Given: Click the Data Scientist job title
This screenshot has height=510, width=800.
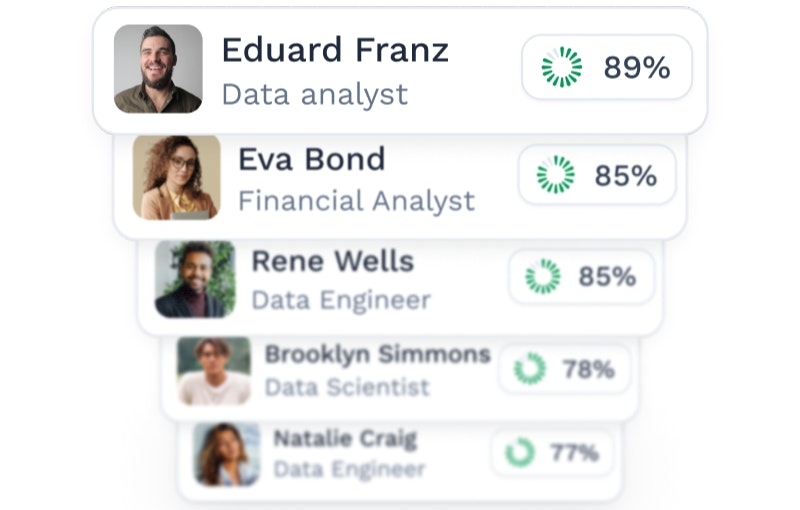Looking at the screenshot, I should 347,387.
